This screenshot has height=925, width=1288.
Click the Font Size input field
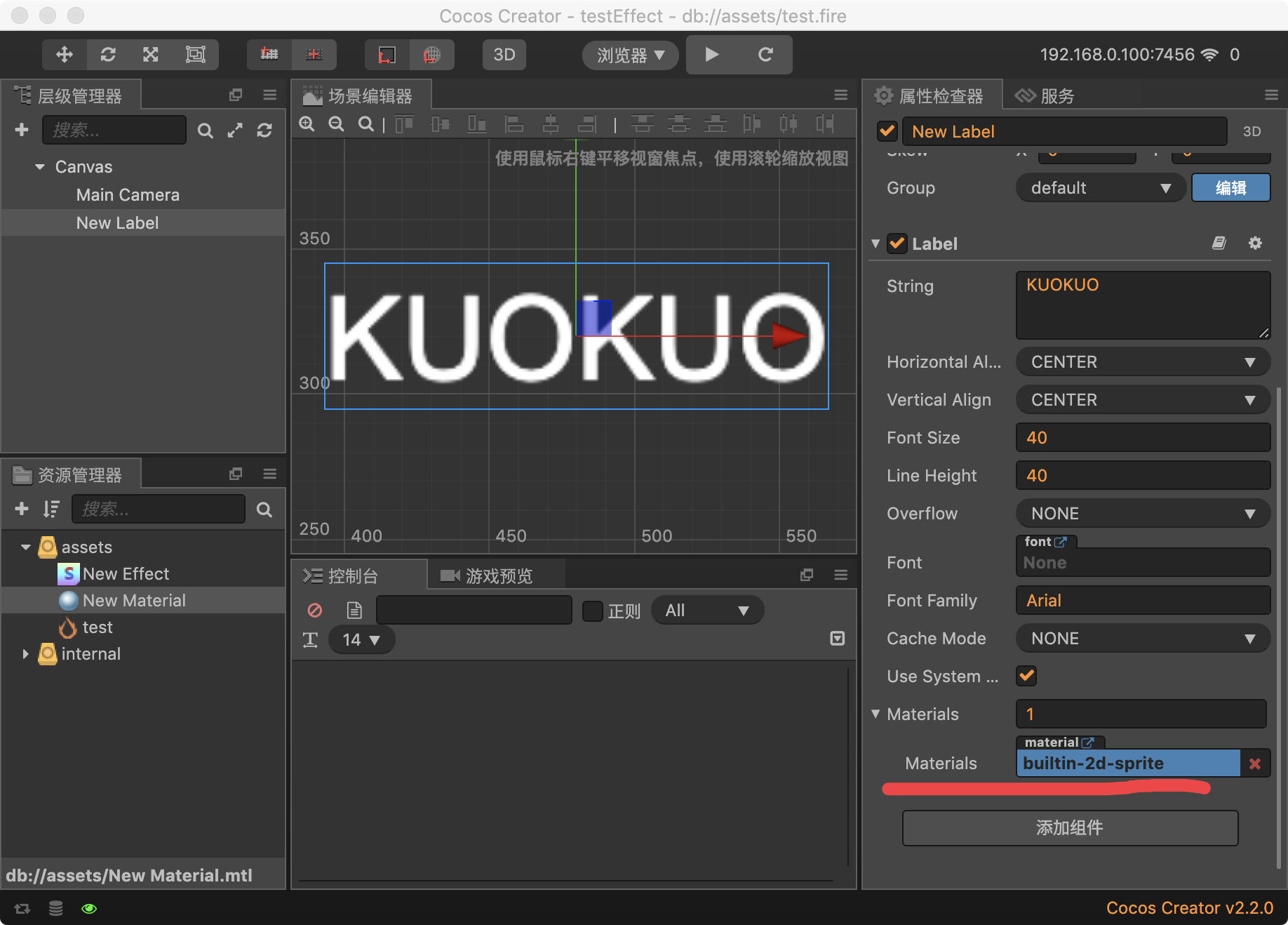1143,438
